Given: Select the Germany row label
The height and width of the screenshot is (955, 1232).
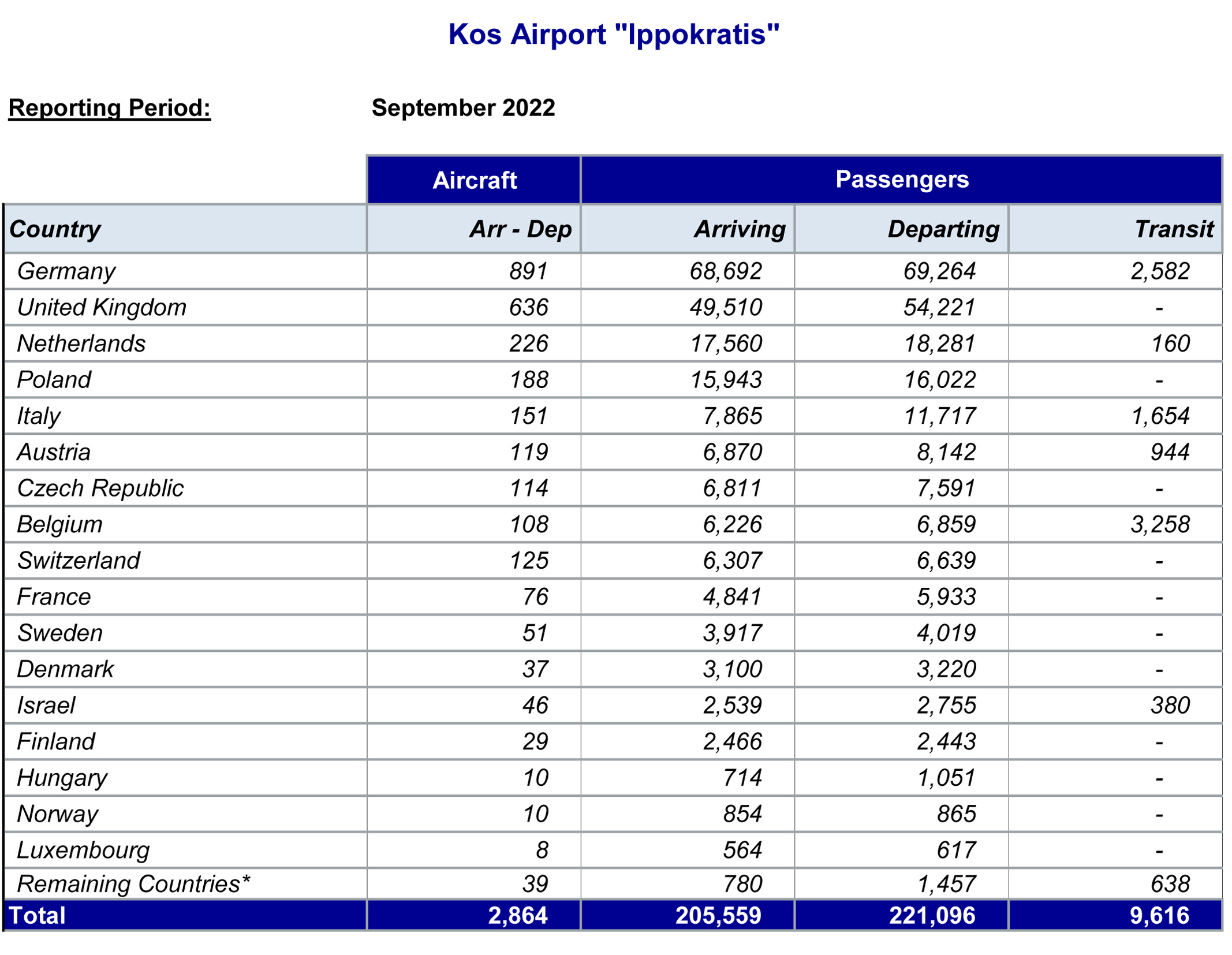Looking at the screenshot, I should [x=66, y=271].
